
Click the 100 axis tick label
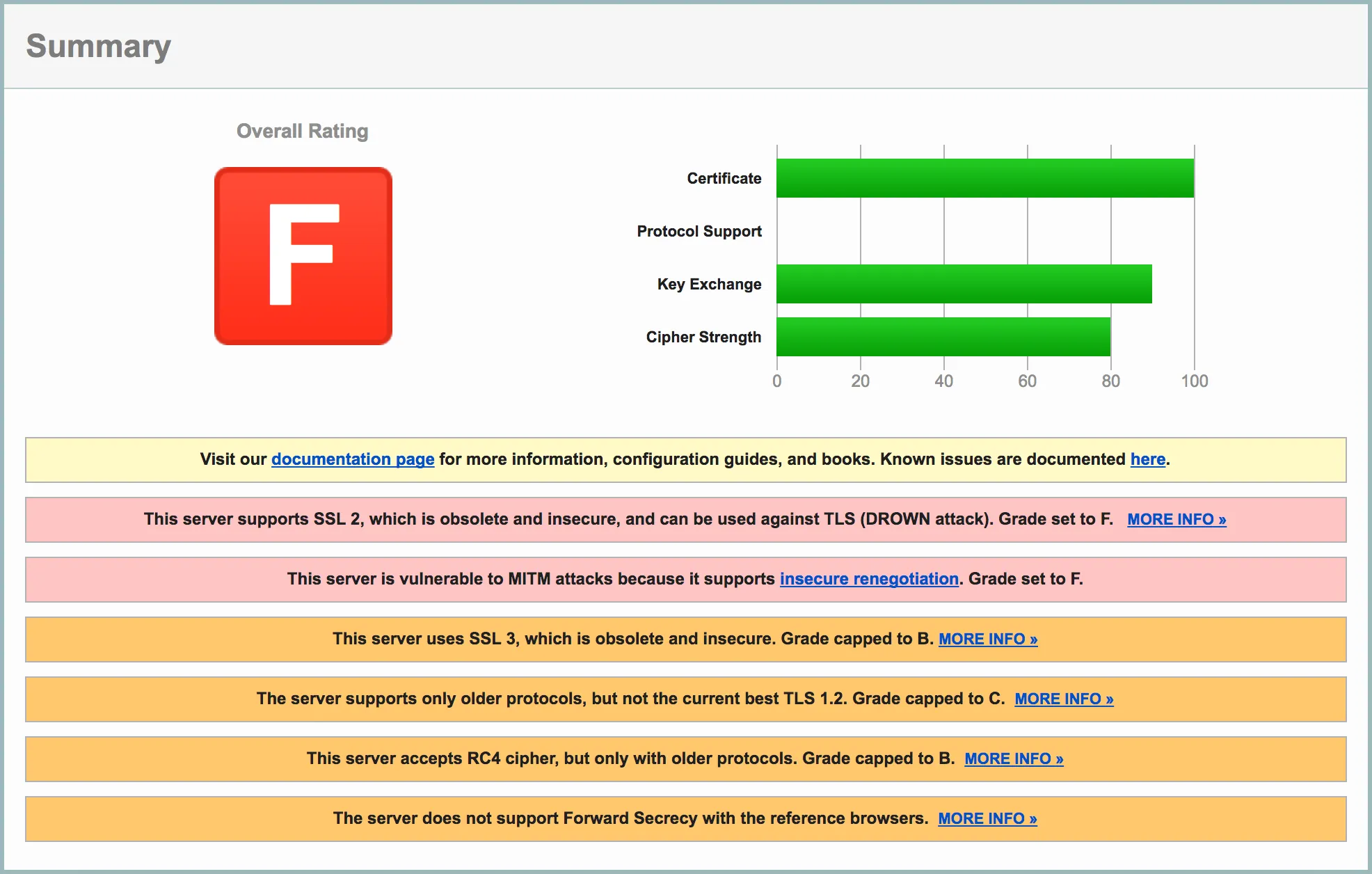click(1194, 381)
